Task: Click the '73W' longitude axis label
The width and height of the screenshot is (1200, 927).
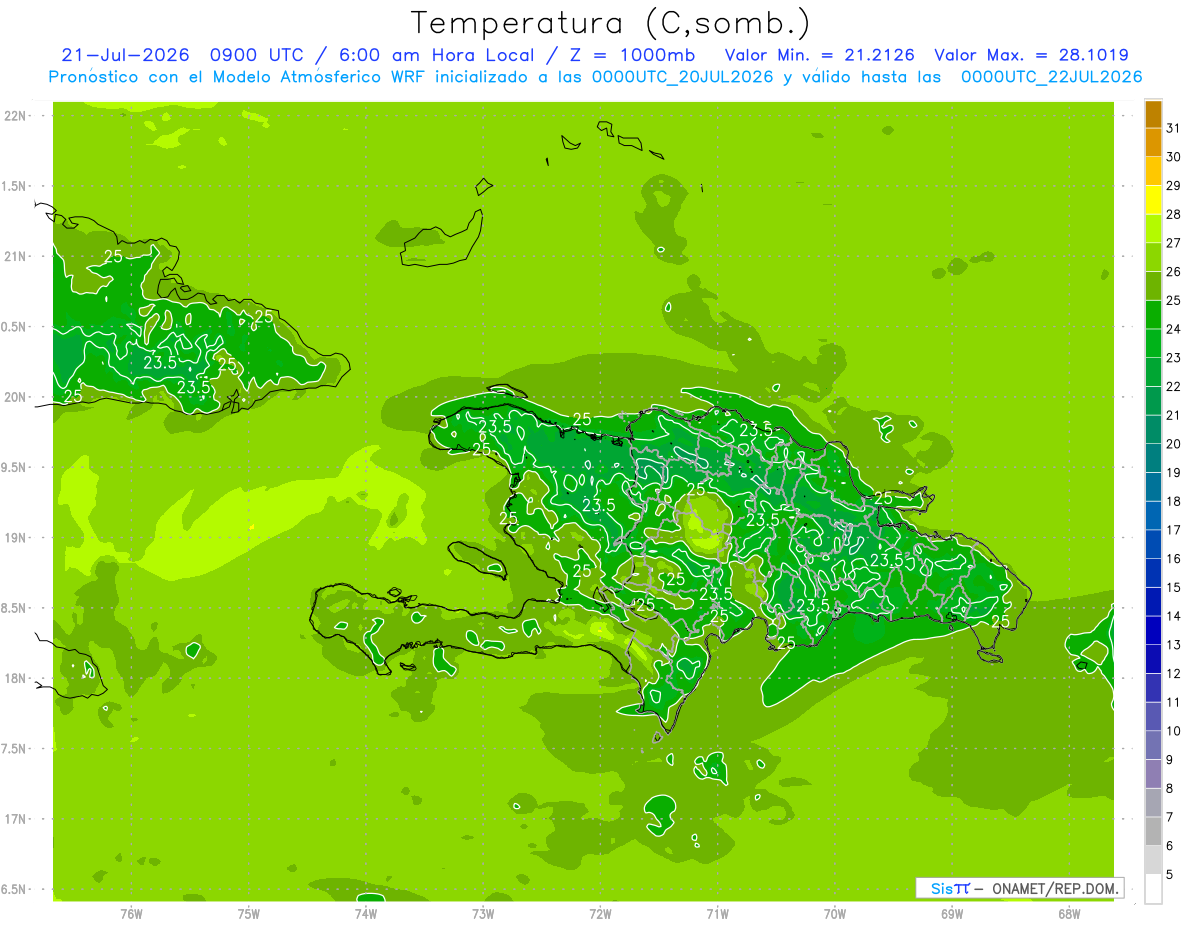Action: 483,913
